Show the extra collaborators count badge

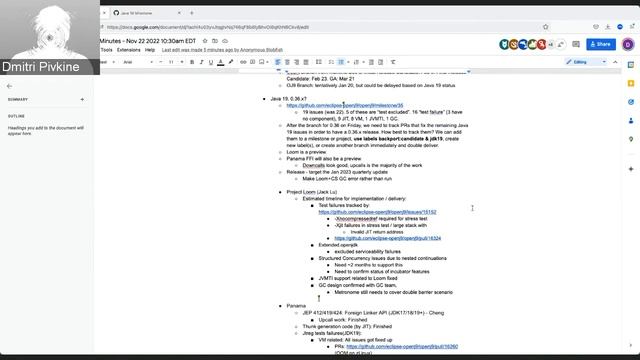click(x=551, y=44)
